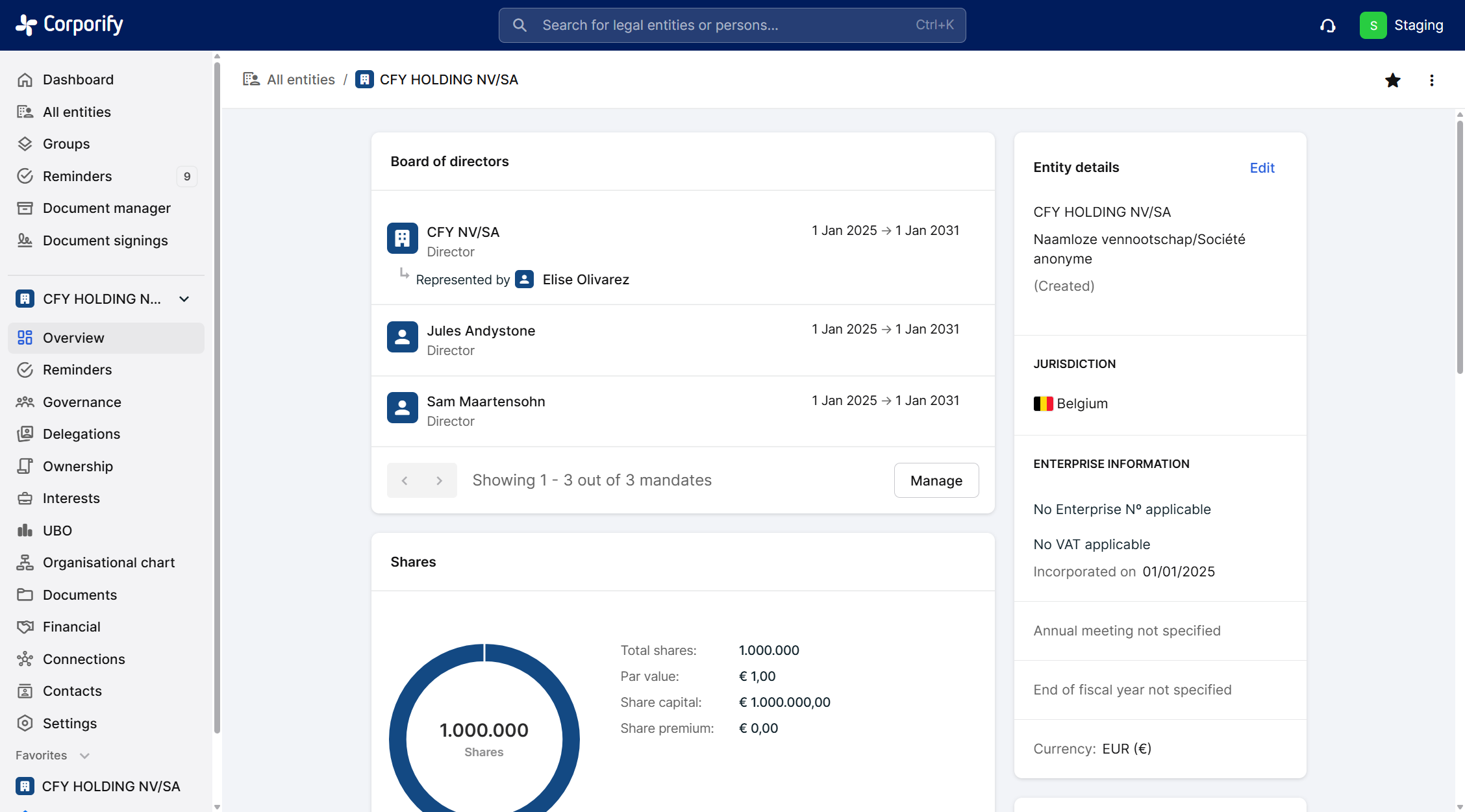Go to next page of mandates
This screenshot has width=1465, height=812.
coord(439,480)
